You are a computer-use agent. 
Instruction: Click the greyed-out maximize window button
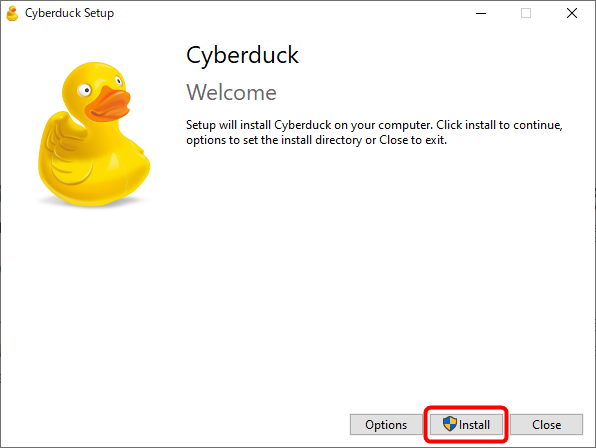click(x=526, y=13)
